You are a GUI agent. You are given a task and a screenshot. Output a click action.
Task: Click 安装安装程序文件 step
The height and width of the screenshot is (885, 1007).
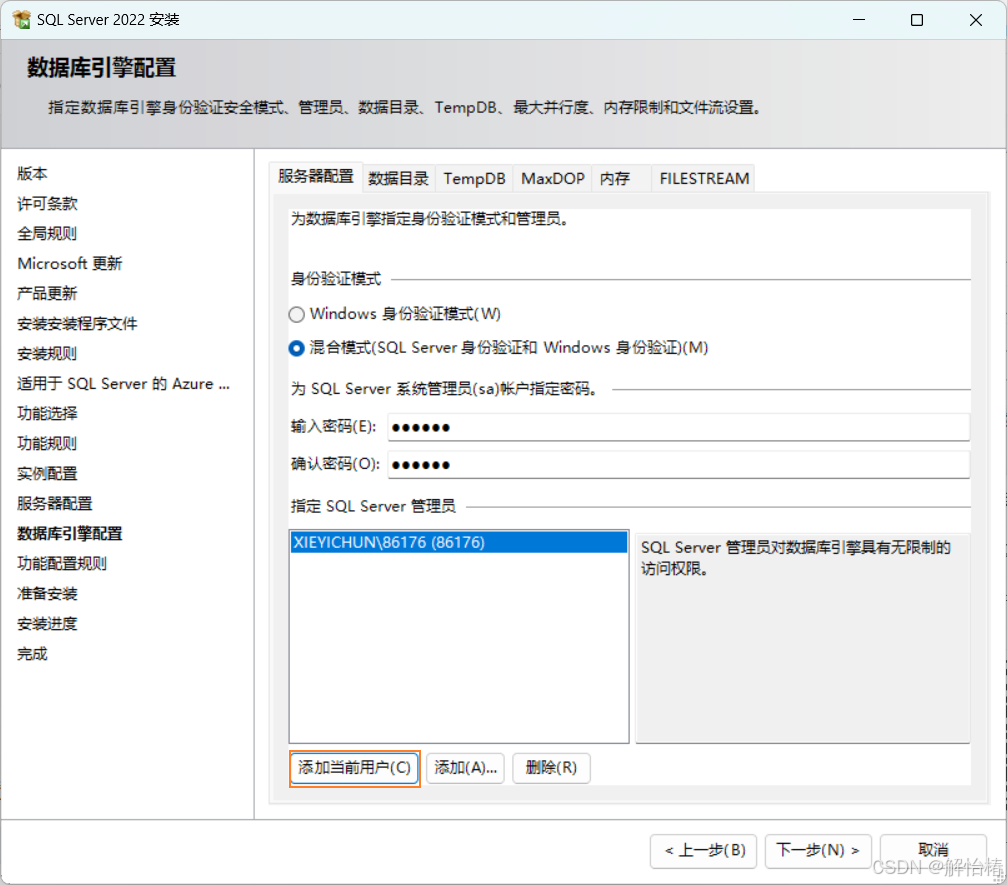click(x=77, y=324)
